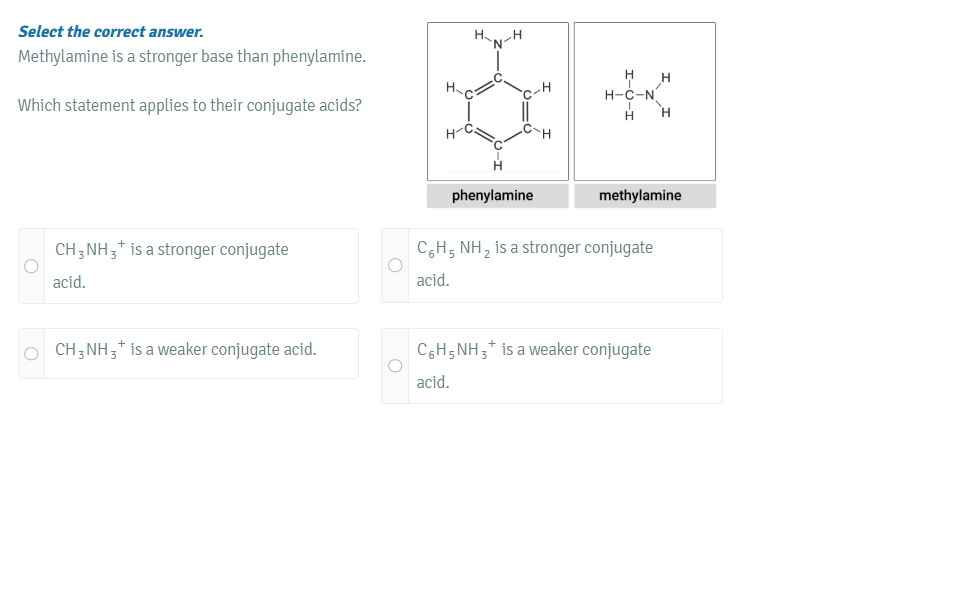Click the question about their conjugate acids
The image size is (969, 589).
coord(190,106)
